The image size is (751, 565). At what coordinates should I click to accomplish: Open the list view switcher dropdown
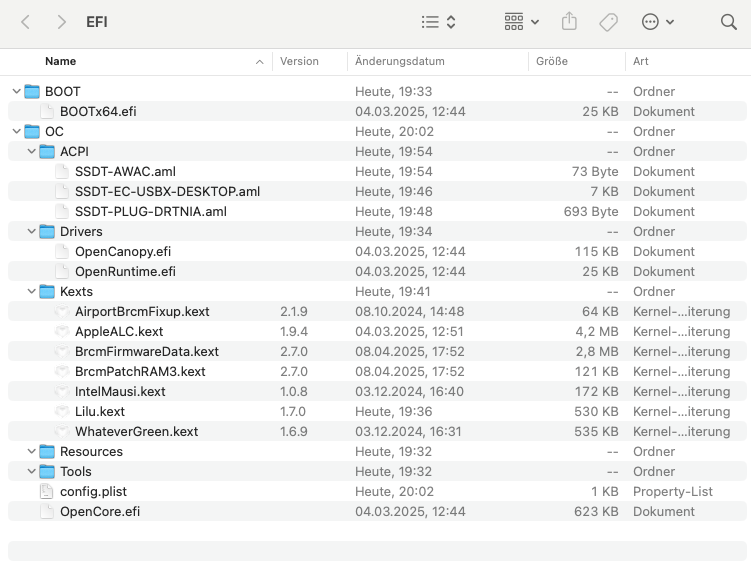pos(438,21)
